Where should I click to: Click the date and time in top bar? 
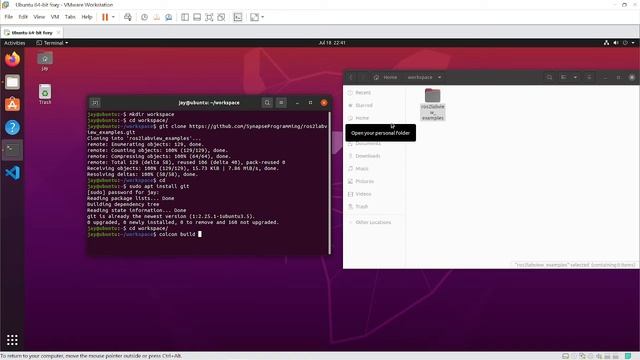[x=332, y=43]
